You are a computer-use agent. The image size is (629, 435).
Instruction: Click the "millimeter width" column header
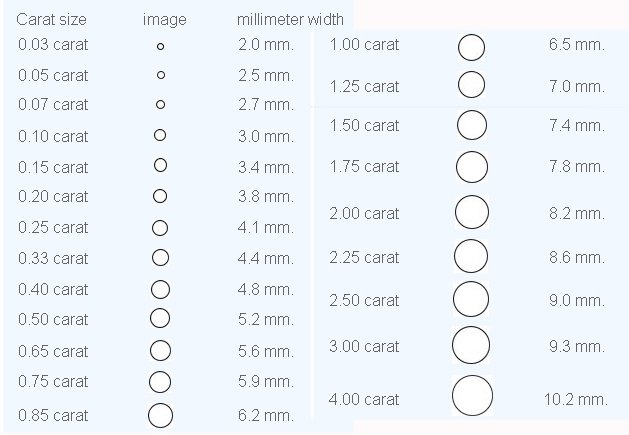(x=290, y=19)
